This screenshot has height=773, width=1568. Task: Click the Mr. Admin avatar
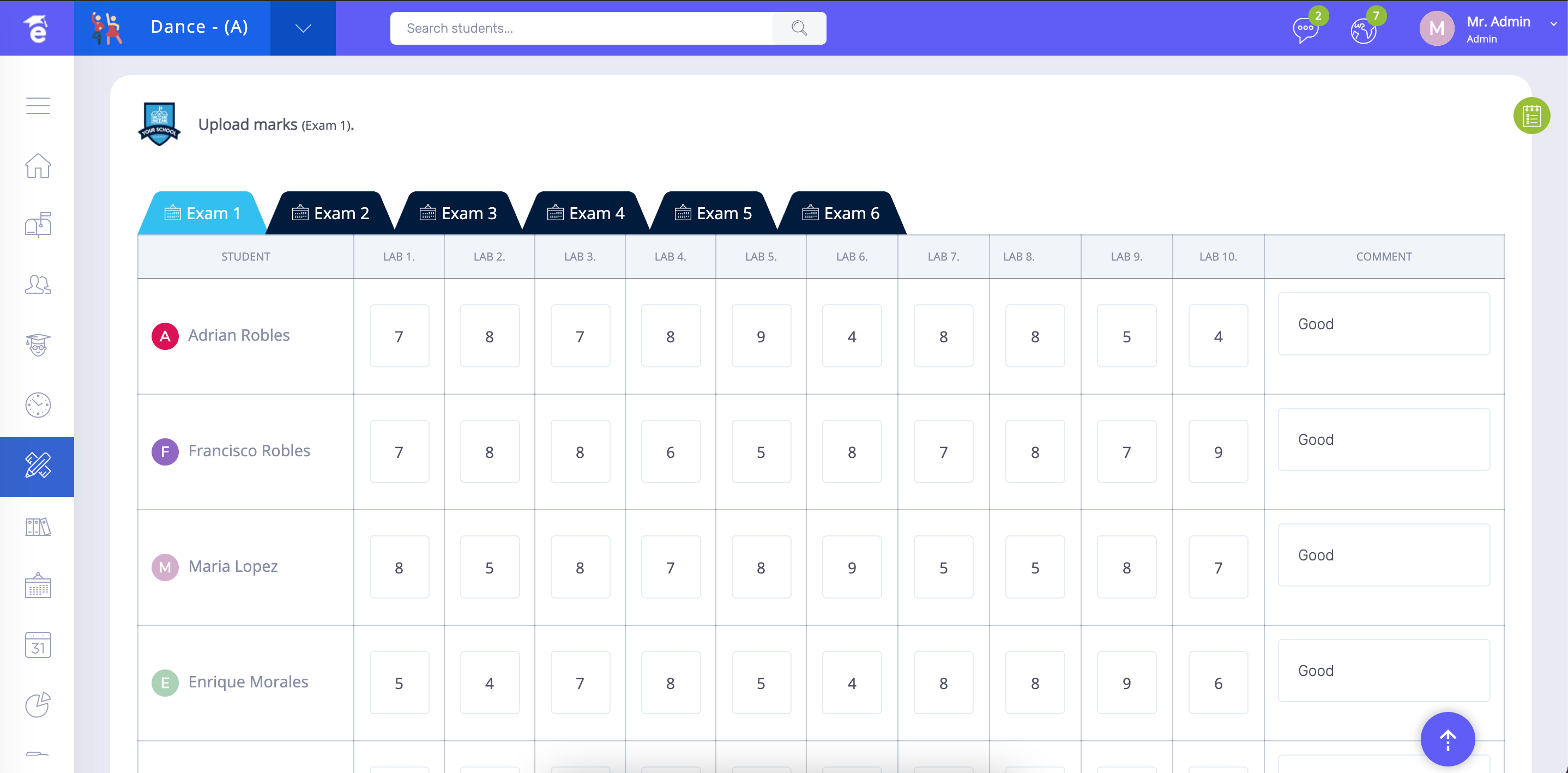(1437, 28)
